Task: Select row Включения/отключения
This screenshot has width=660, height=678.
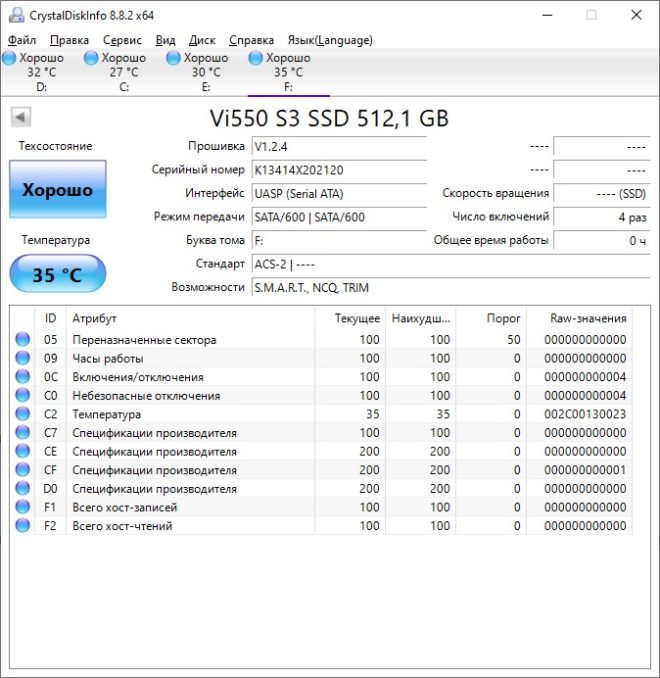Action: (320, 377)
